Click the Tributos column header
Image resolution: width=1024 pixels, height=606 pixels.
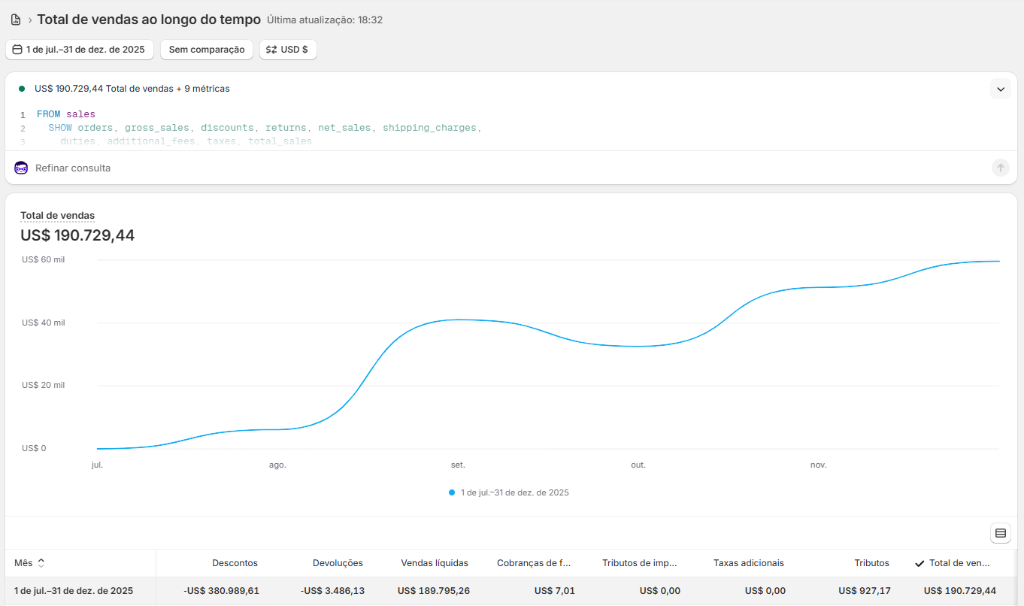pyautogui.click(x=872, y=563)
